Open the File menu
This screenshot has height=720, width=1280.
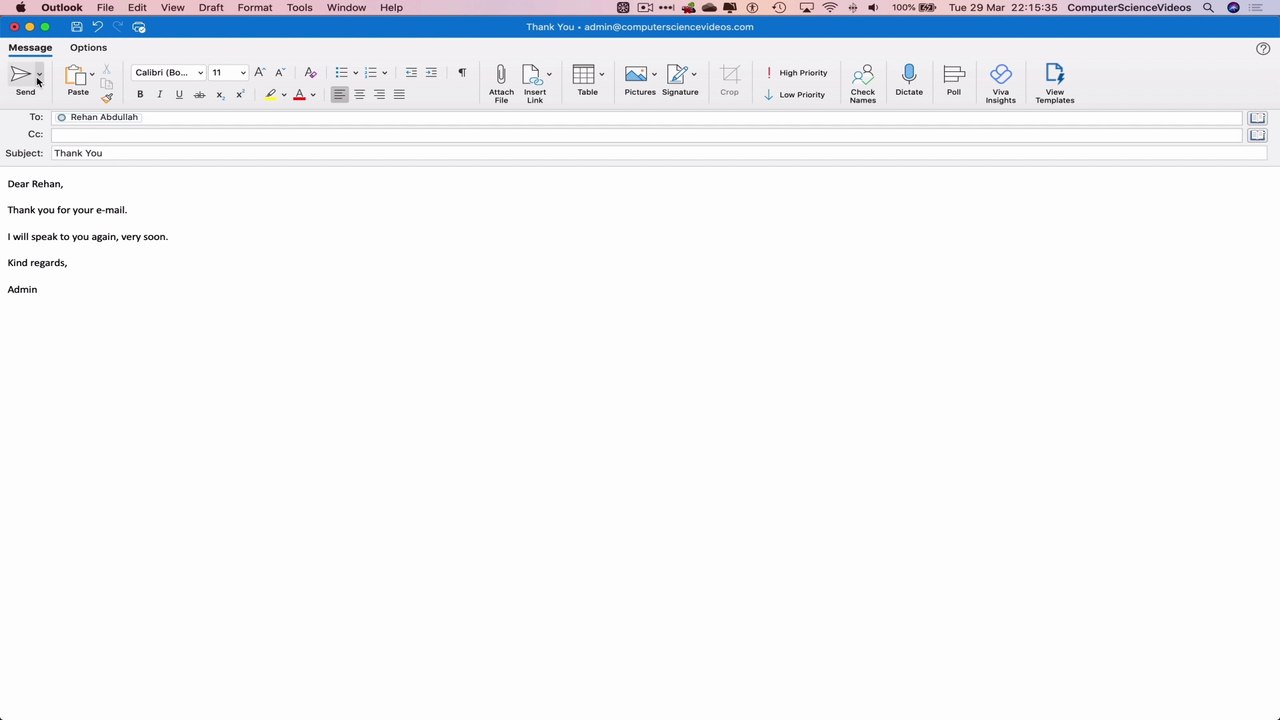[105, 7]
